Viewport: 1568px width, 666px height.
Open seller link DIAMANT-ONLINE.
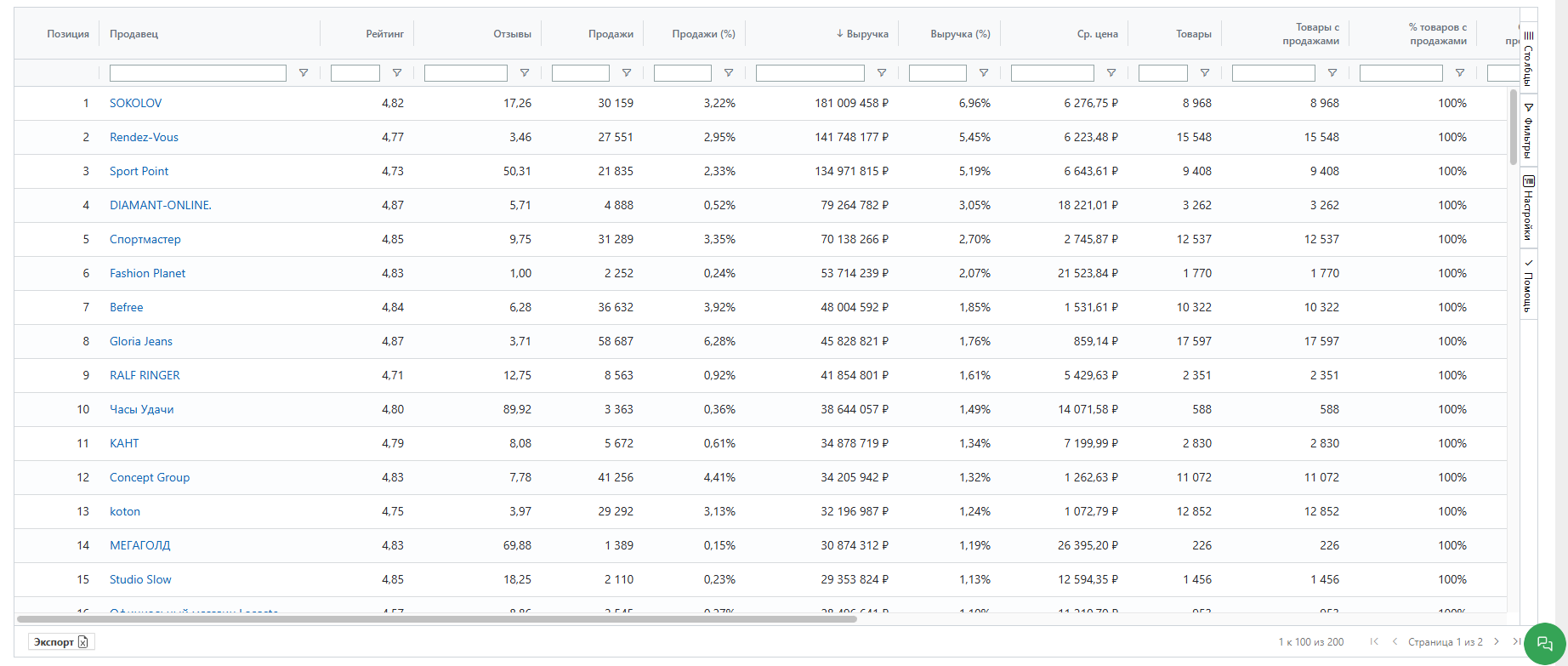coord(161,205)
